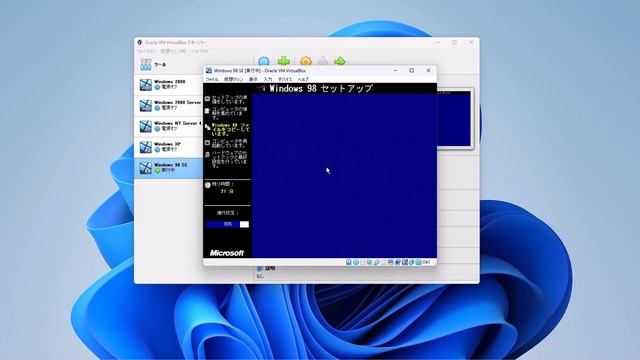Click optical disk icon in VM status bar
640x360 pixels.
[356, 262]
